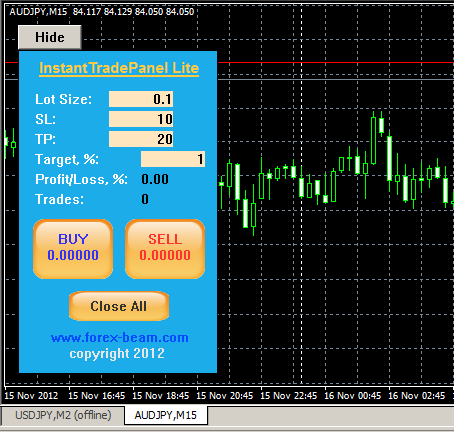This screenshot has width=454, height=432.
Task: Select the TP value field
Action: [141, 139]
